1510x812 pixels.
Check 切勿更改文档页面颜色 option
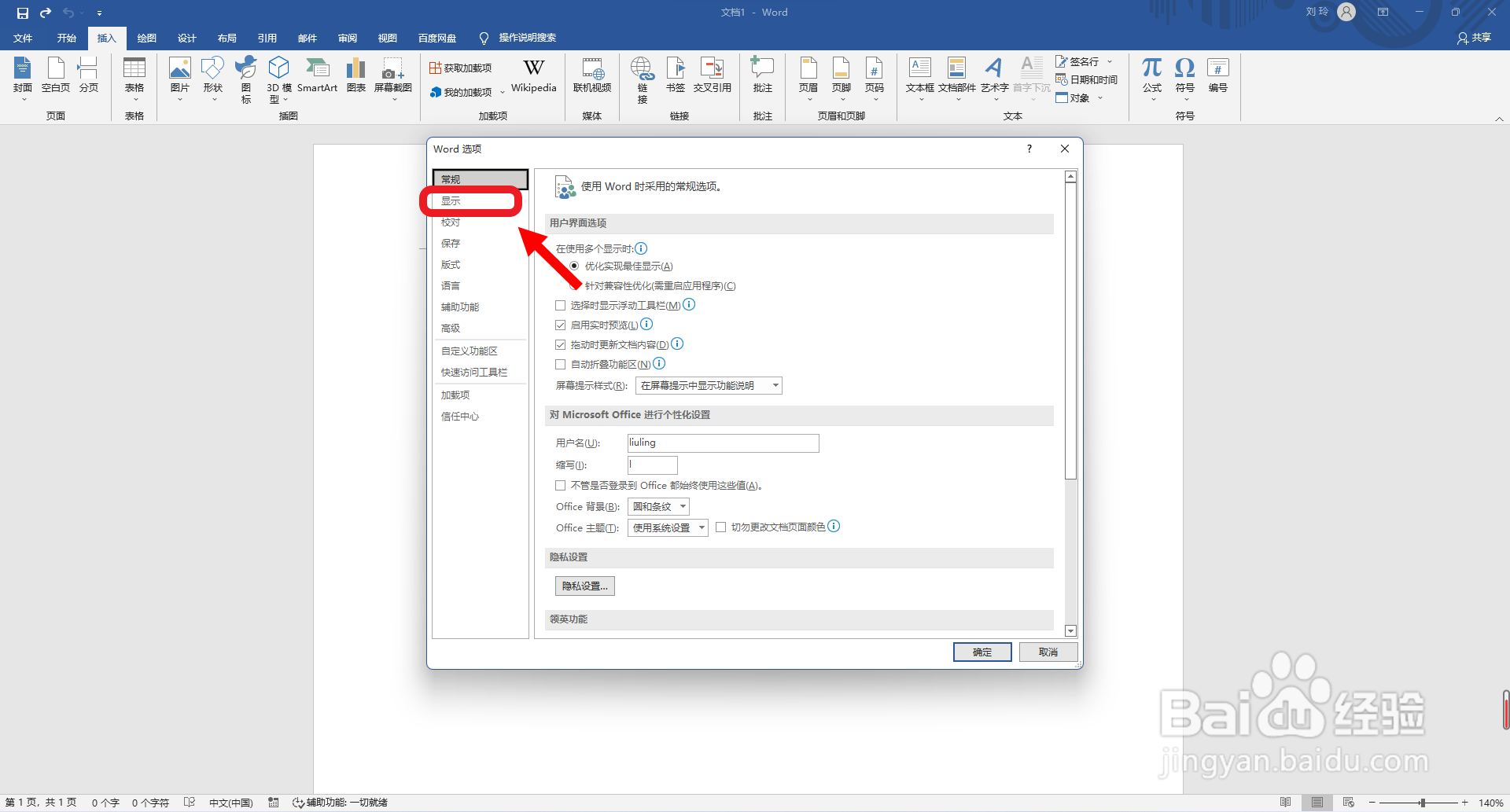pyautogui.click(x=720, y=527)
